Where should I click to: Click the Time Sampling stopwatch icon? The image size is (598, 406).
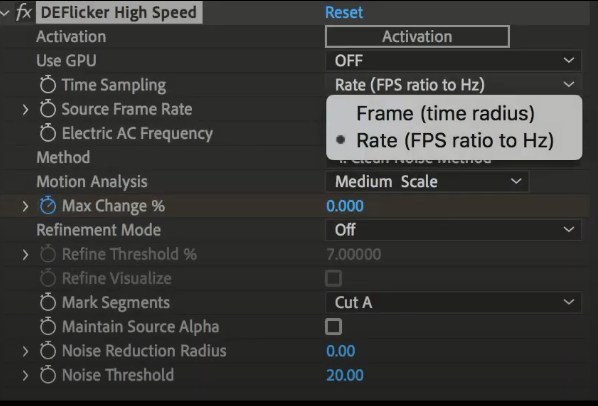point(48,85)
